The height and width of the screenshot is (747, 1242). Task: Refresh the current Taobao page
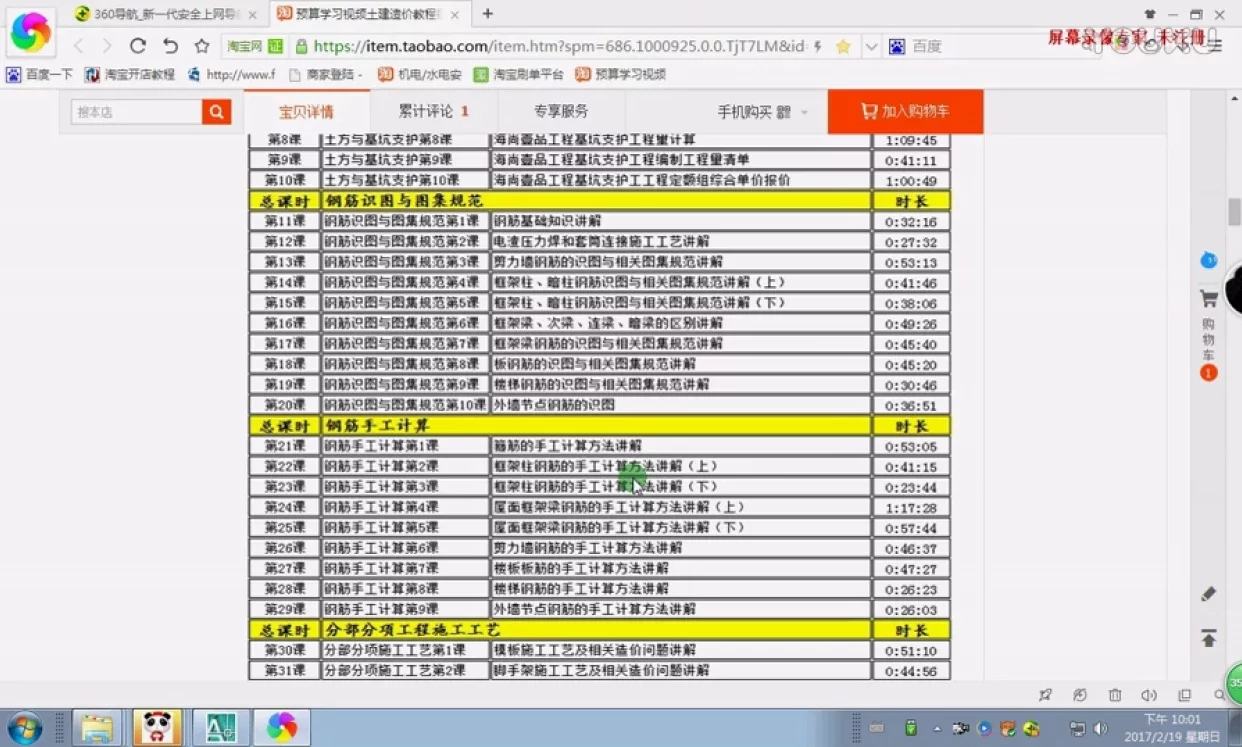tap(137, 46)
